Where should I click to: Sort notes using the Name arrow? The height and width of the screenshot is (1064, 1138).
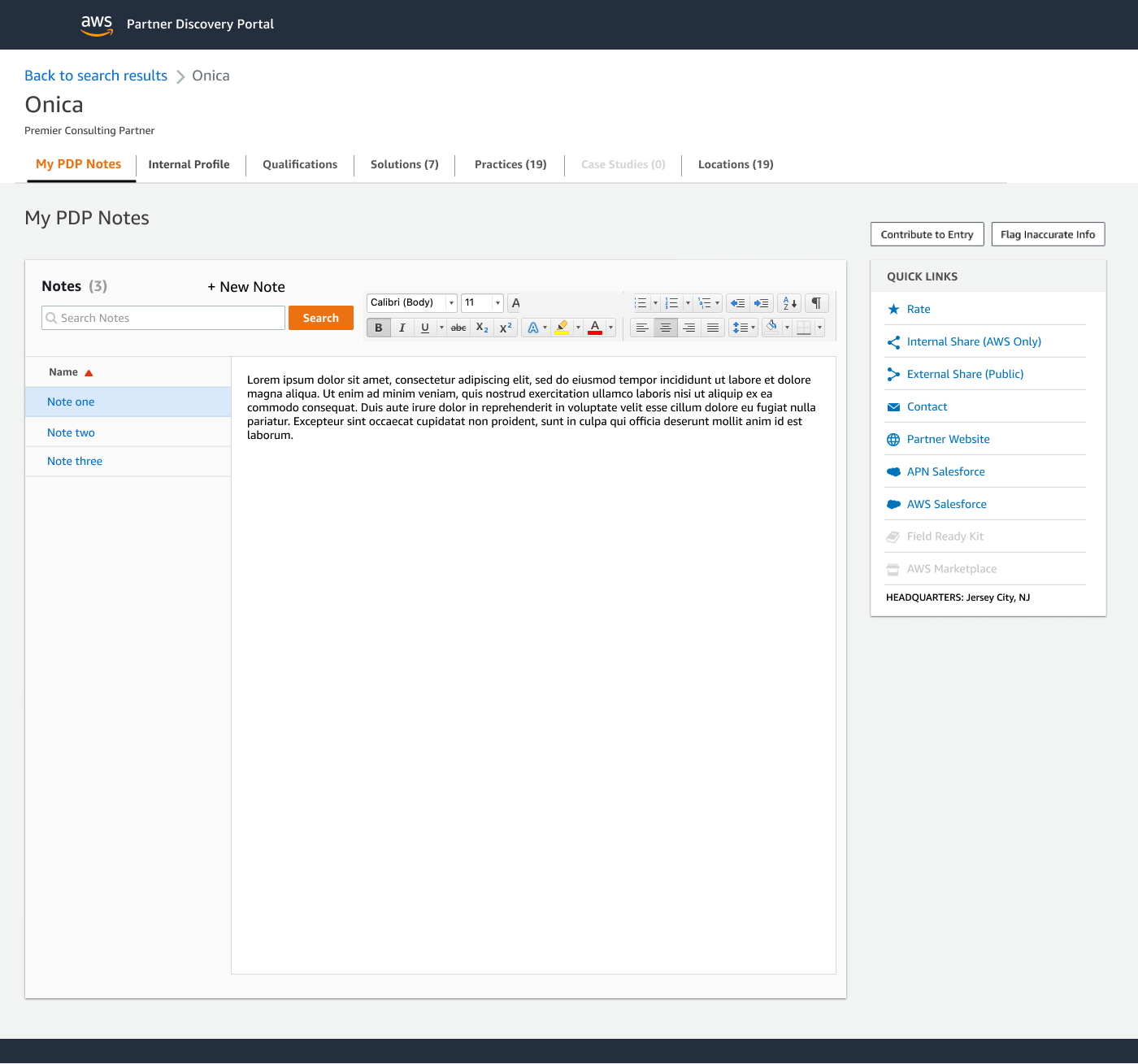pyautogui.click(x=89, y=373)
